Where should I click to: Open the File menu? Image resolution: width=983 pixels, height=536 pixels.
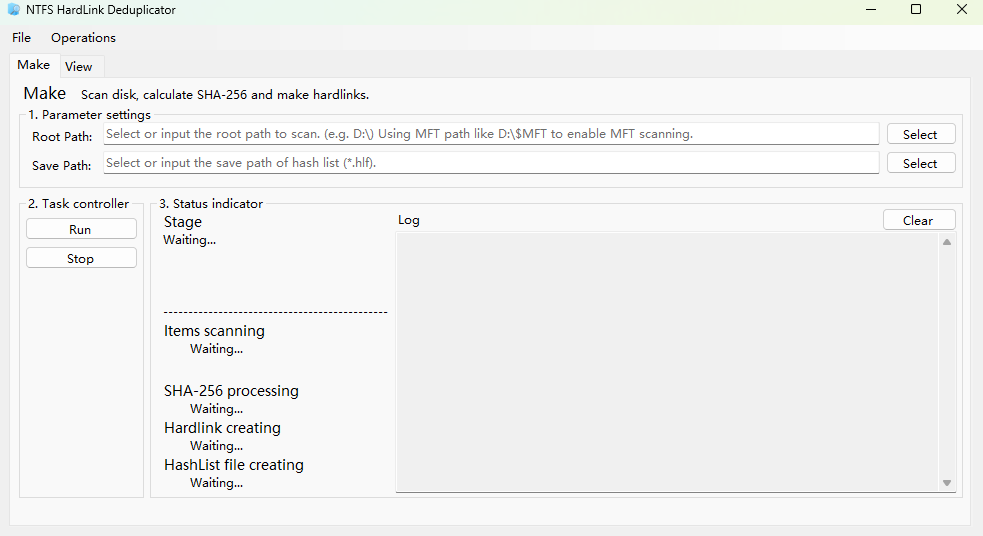pyautogui.click(x=21, y=38)
